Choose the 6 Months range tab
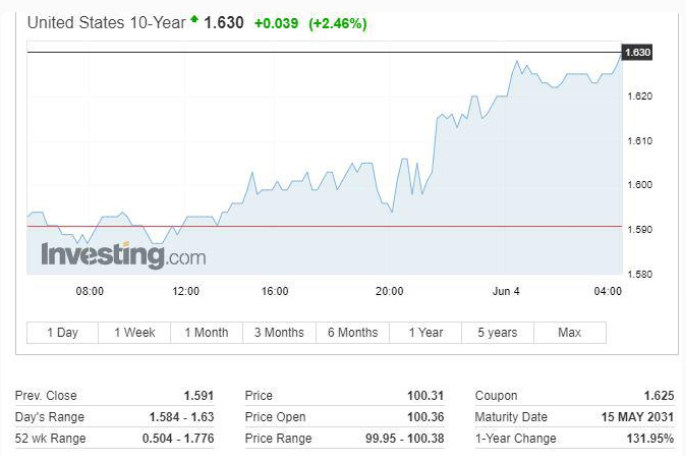 click(353, 333)
